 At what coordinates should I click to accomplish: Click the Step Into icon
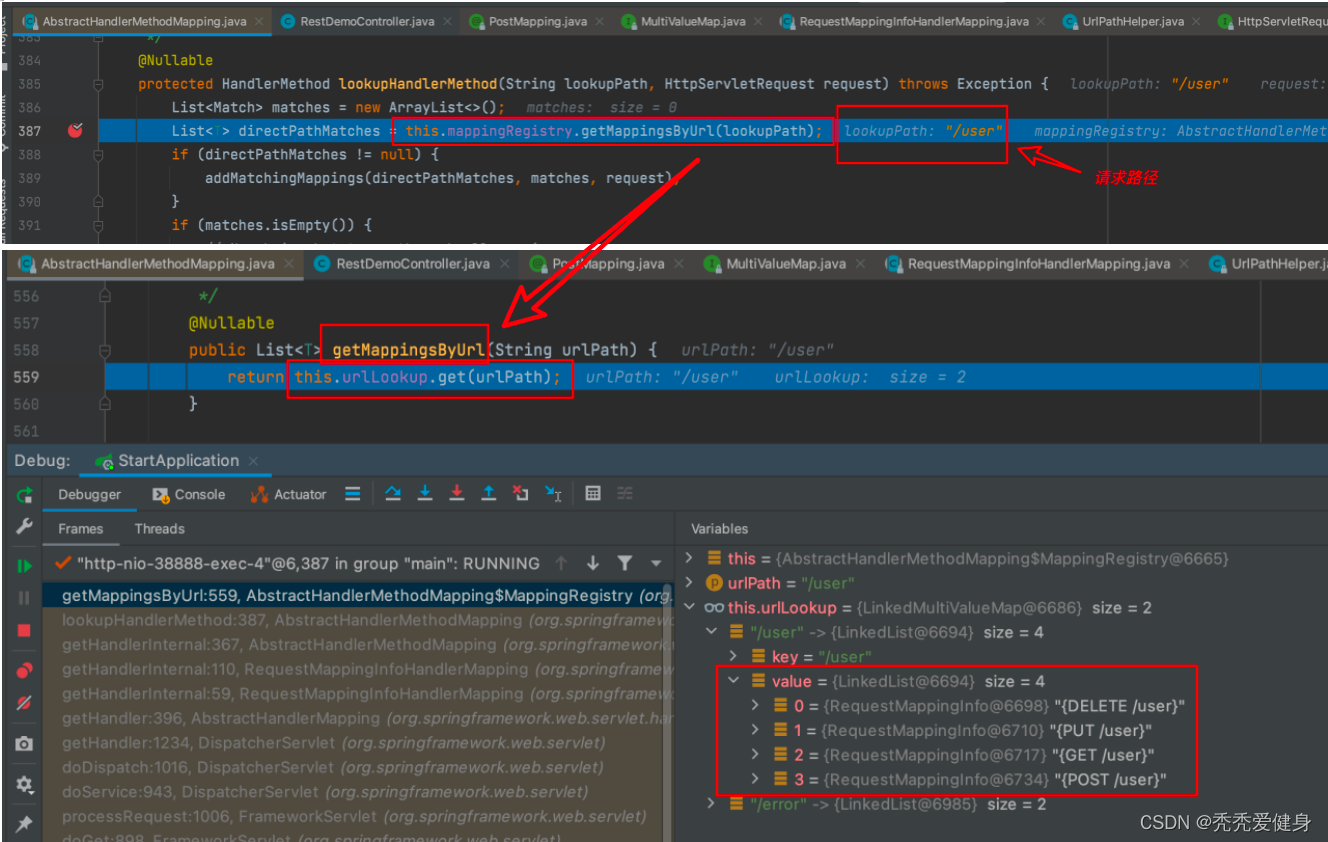point(425,494)
